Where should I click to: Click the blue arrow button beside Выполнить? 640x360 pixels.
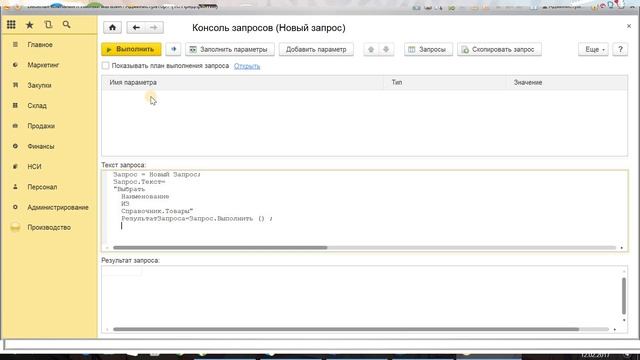[173, 49]
